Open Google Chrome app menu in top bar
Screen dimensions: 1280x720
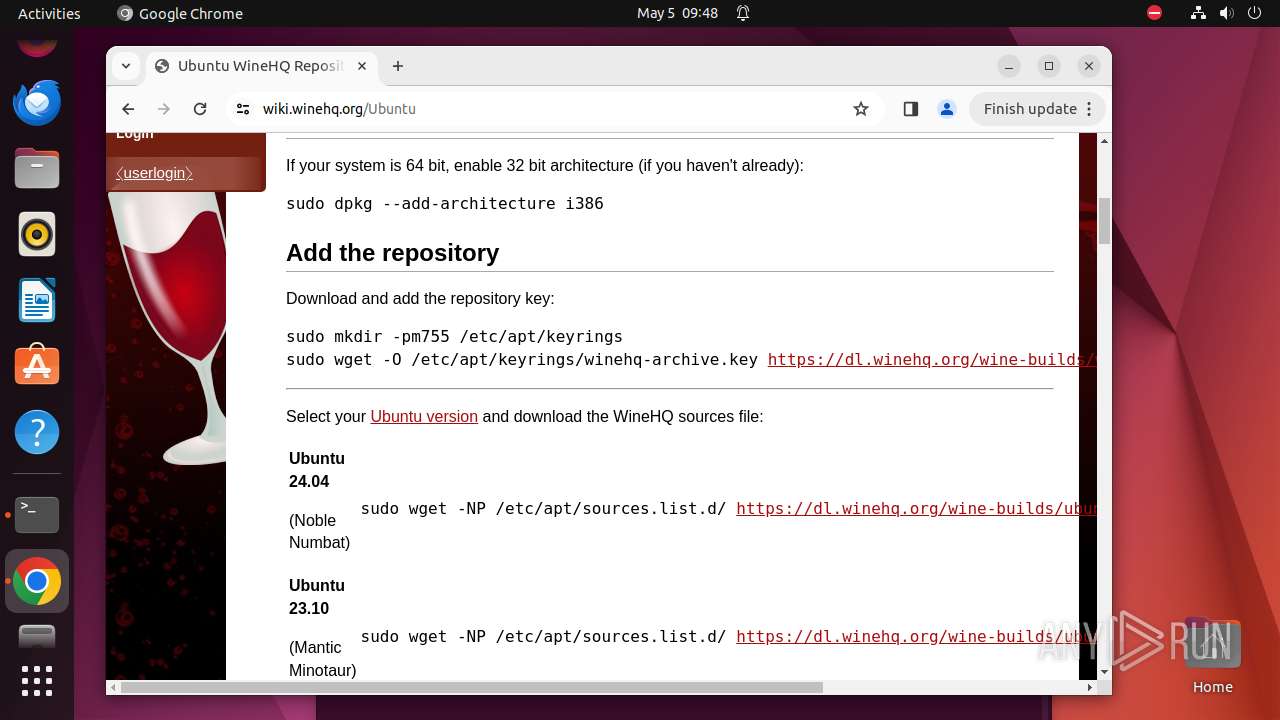coord(180,13)
